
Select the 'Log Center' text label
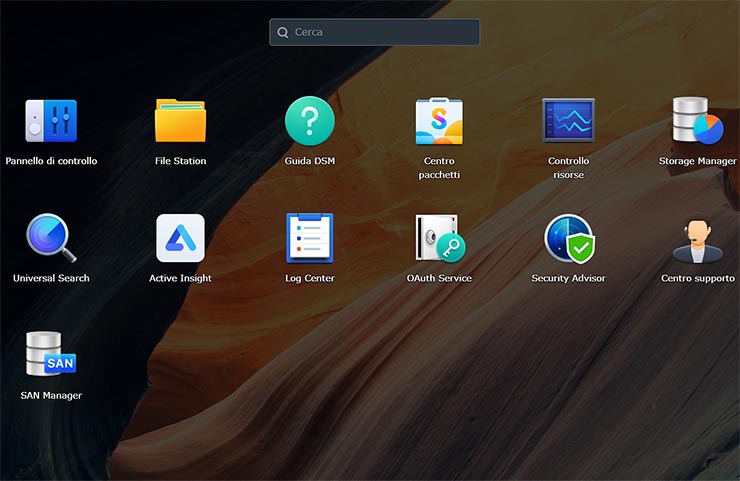310,278
